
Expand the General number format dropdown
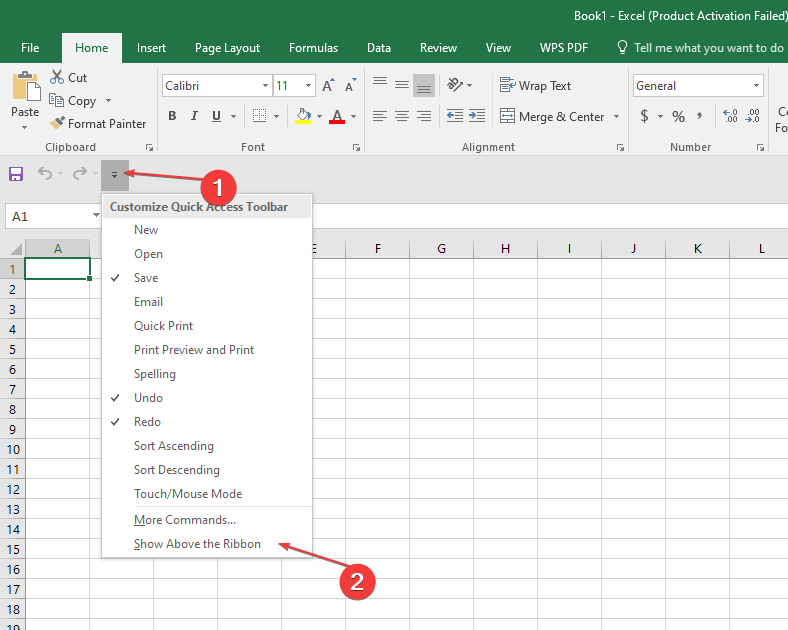(756, 86)
